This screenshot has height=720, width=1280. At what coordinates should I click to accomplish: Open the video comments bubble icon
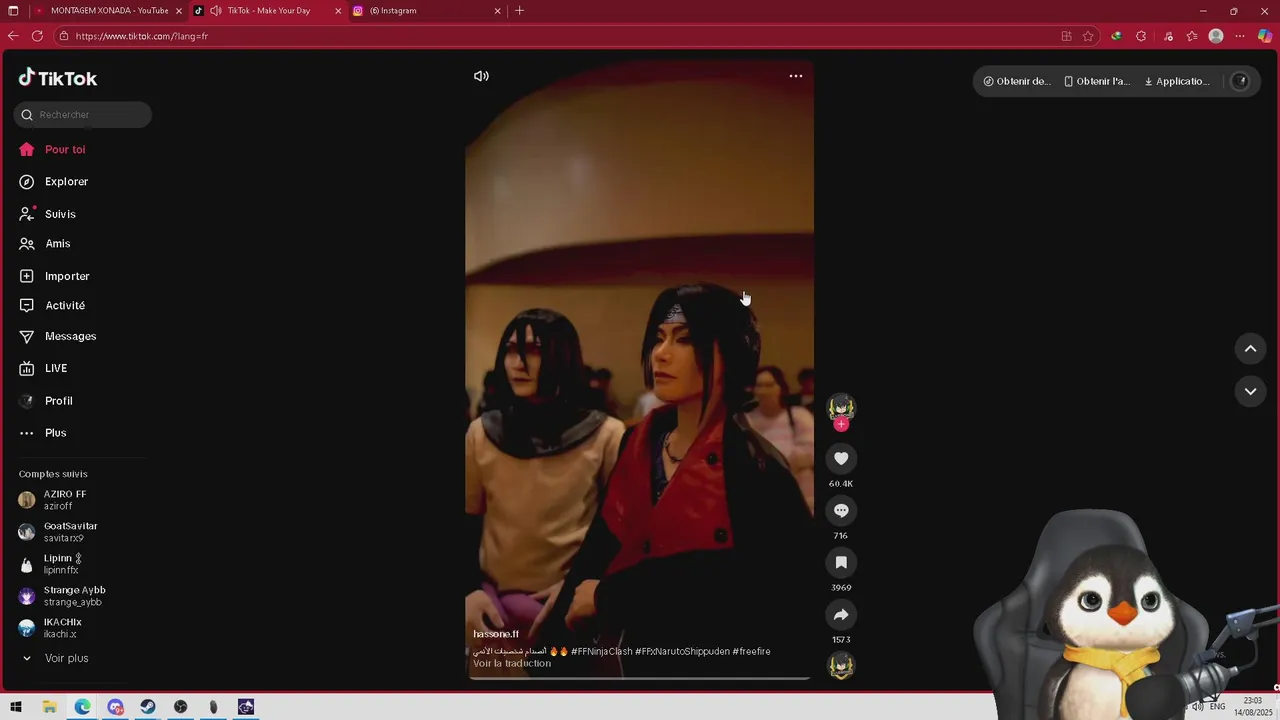tap(841, 511)
